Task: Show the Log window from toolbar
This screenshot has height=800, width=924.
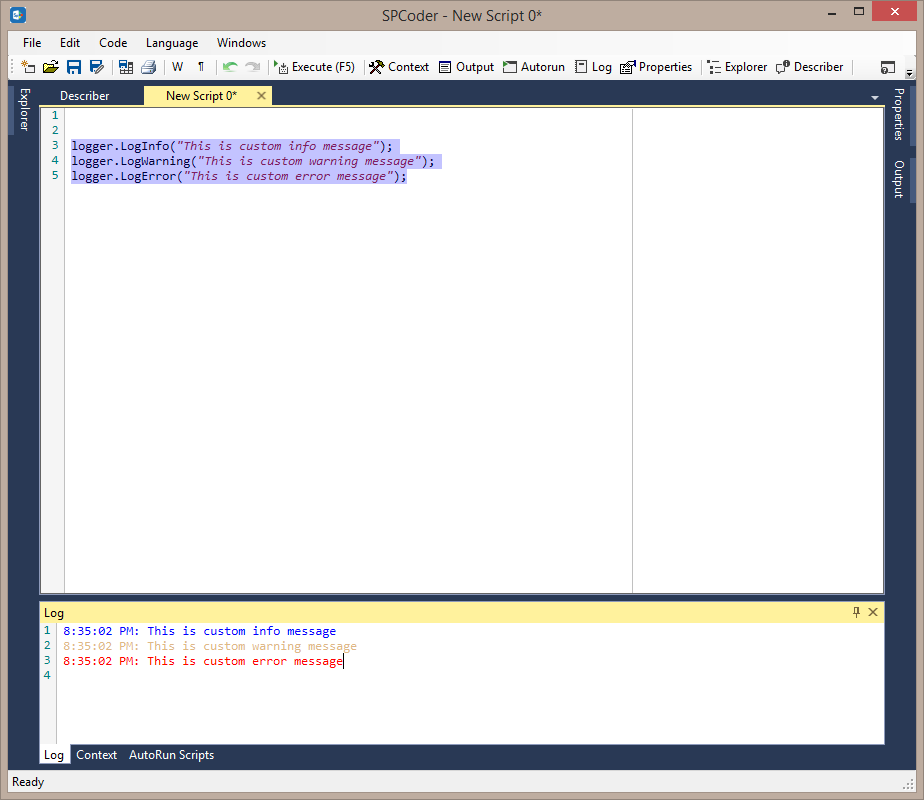Action: (593, 67)
